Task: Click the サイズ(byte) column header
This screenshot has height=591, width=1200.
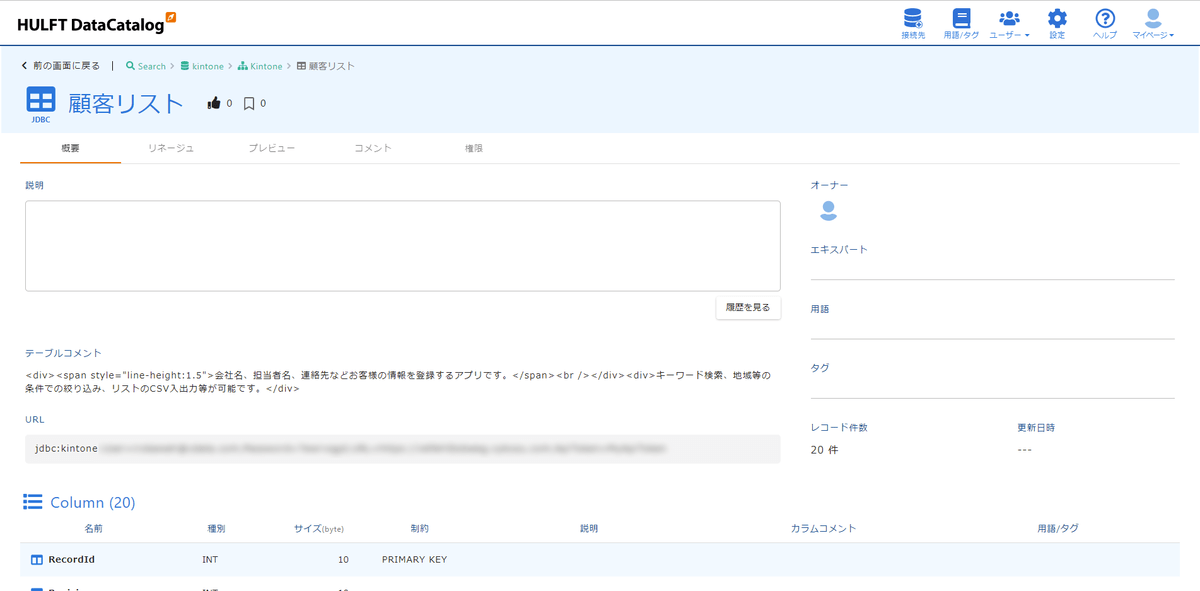Action: click(319, 528)
